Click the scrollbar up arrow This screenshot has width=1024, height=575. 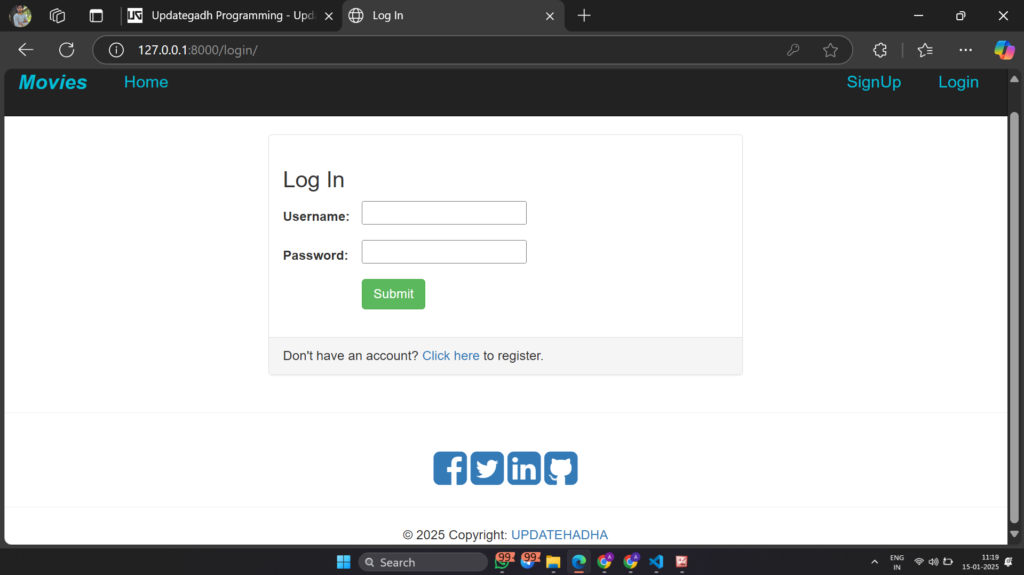pos(1014,79)
